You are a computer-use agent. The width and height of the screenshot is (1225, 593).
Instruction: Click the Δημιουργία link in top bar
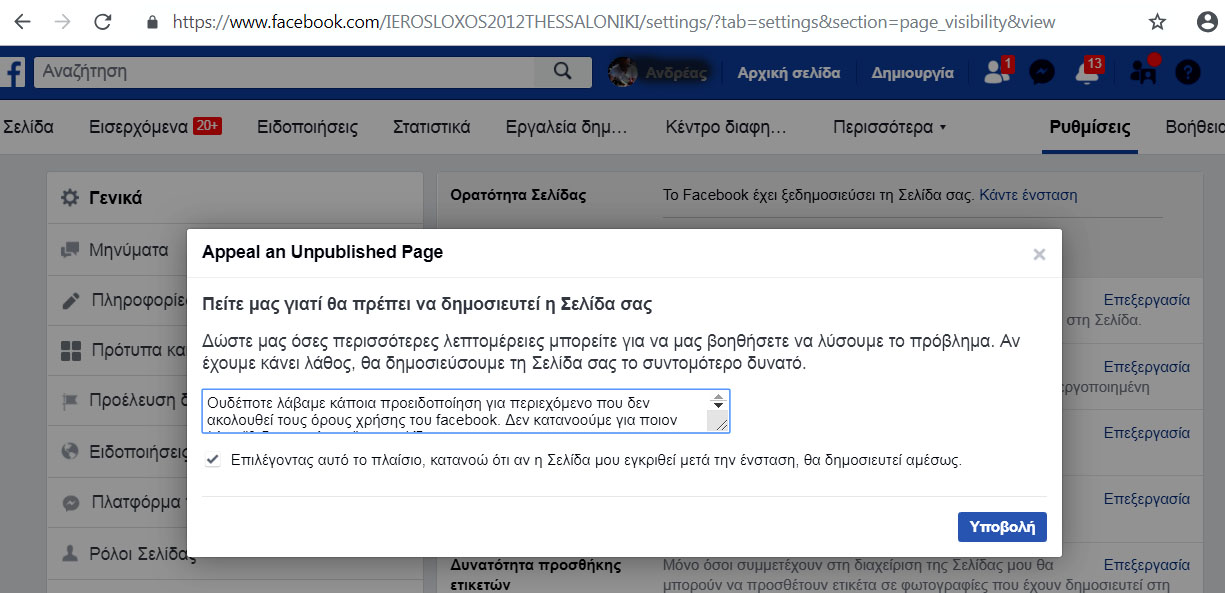coord(912,72)
